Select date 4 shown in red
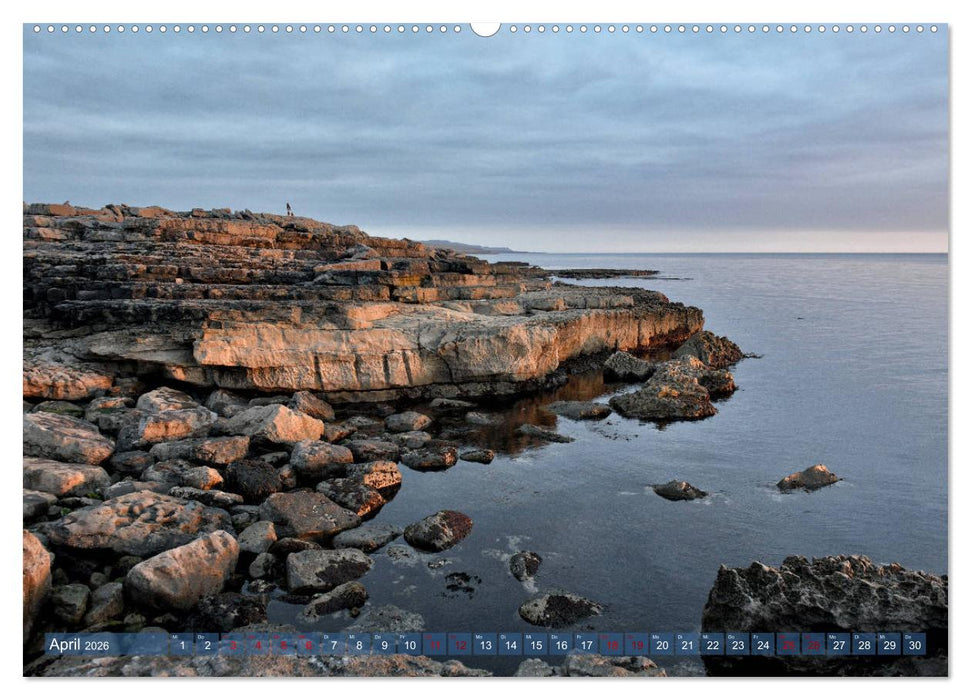This screenshot has height=700, width=971. point(257,648)
